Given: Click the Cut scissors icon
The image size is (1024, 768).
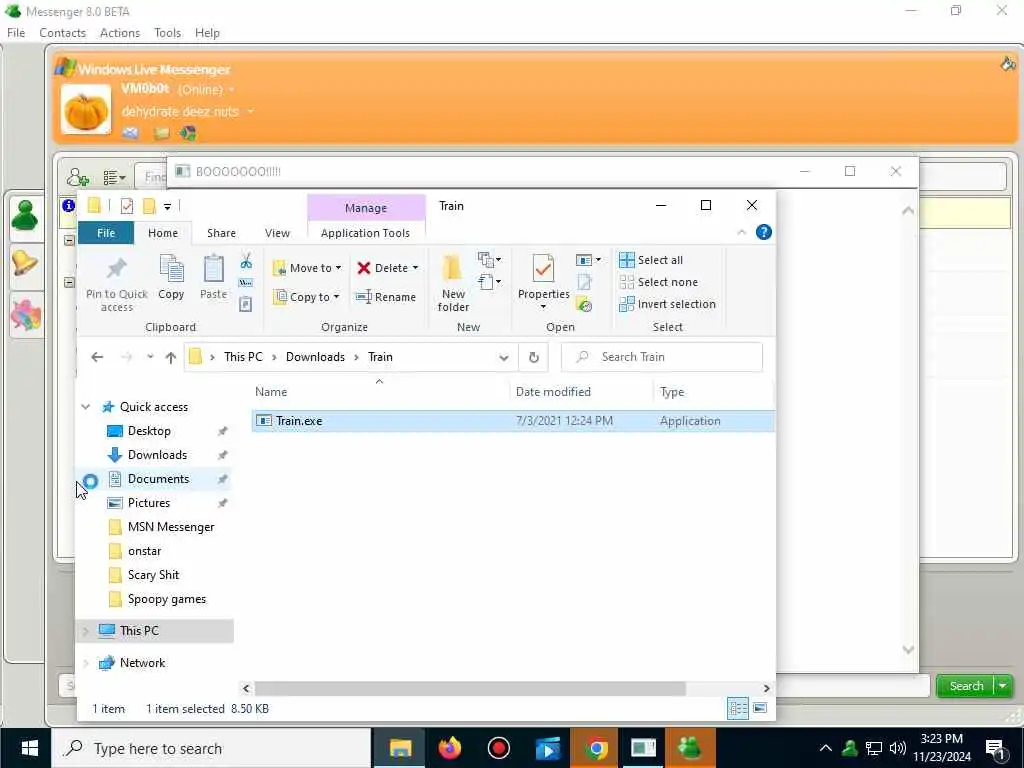Looking at the screenshot, I should click(246, 261).
